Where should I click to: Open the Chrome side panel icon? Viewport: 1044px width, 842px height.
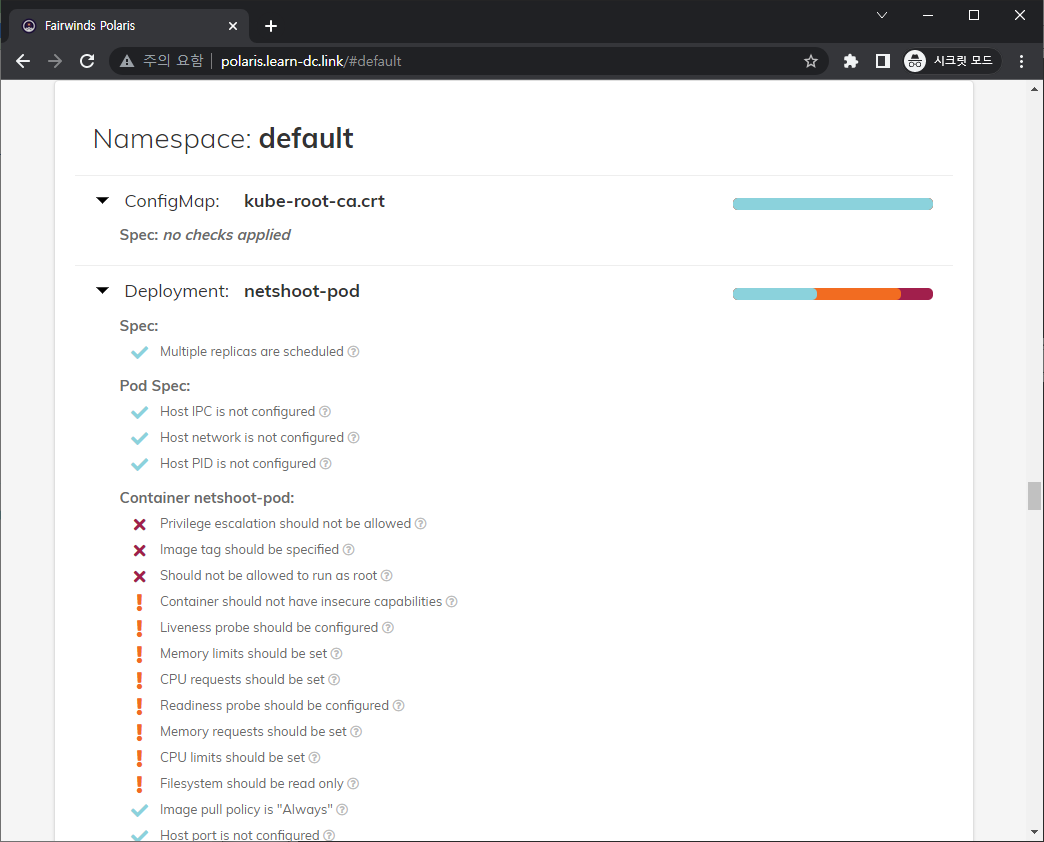882,61
